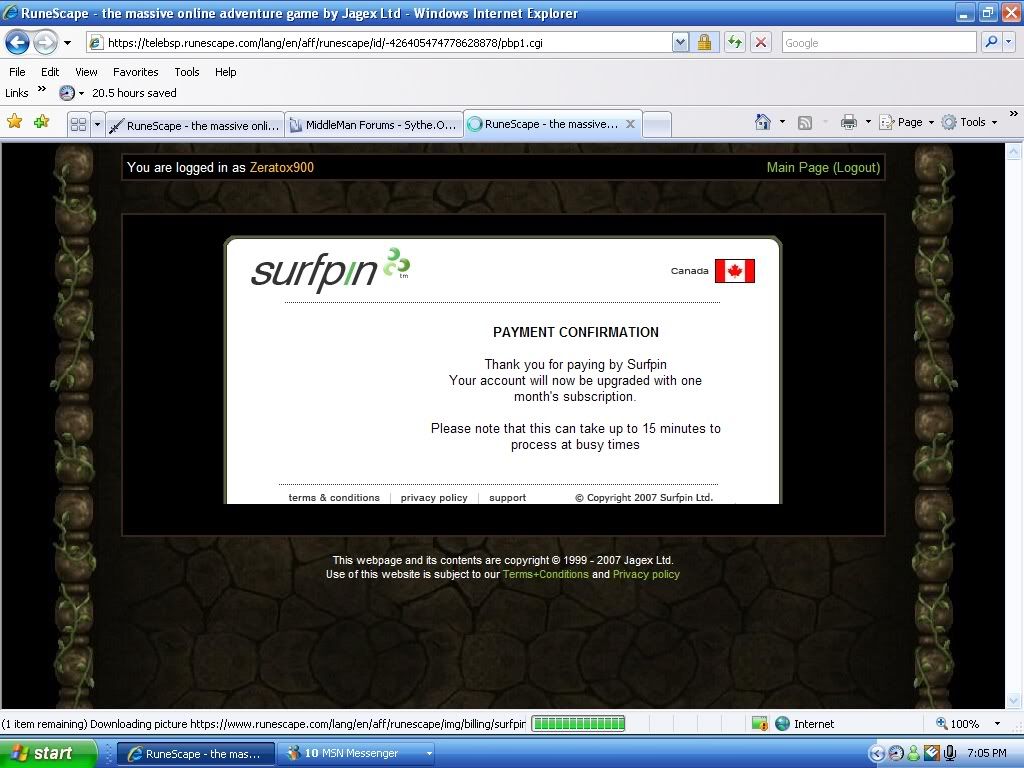
Task: Open the Recent Pages dropdown arrow
Action: point(67,43)
